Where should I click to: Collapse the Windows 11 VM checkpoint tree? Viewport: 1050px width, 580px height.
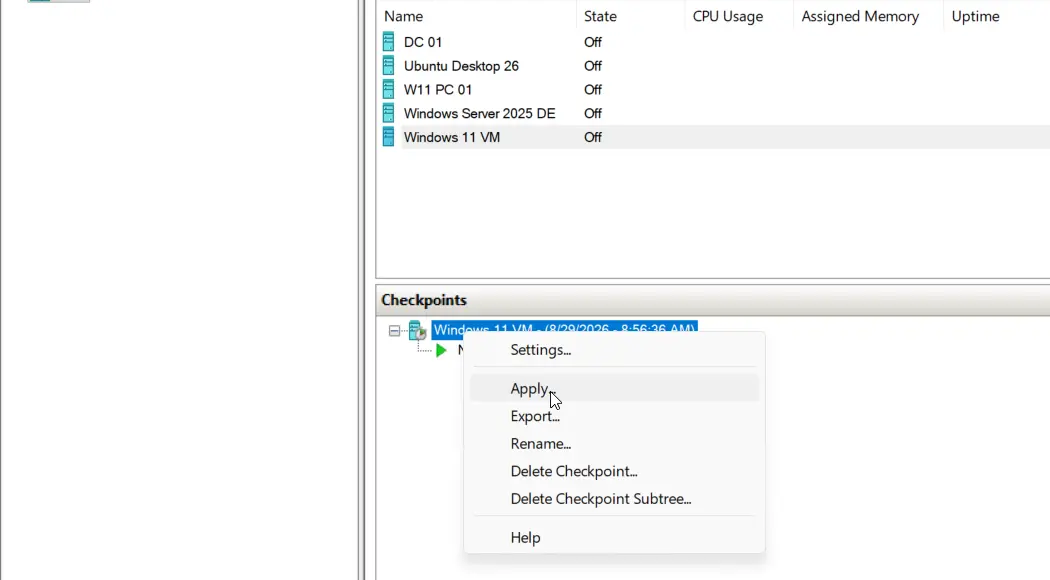pyautogui.click(x=394, y=331)
